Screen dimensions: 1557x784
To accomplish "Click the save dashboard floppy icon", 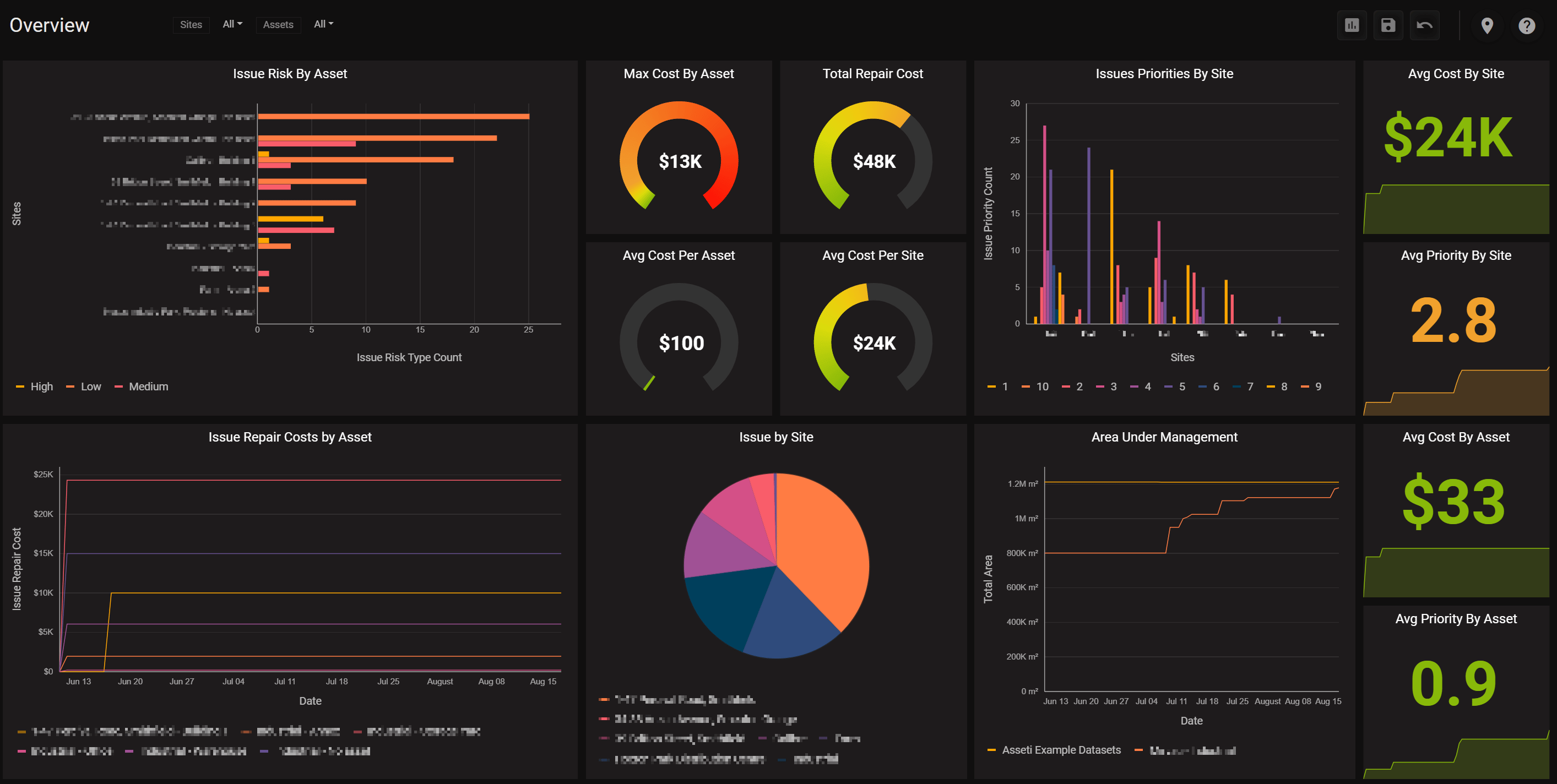I will (x=1388, y=25).
